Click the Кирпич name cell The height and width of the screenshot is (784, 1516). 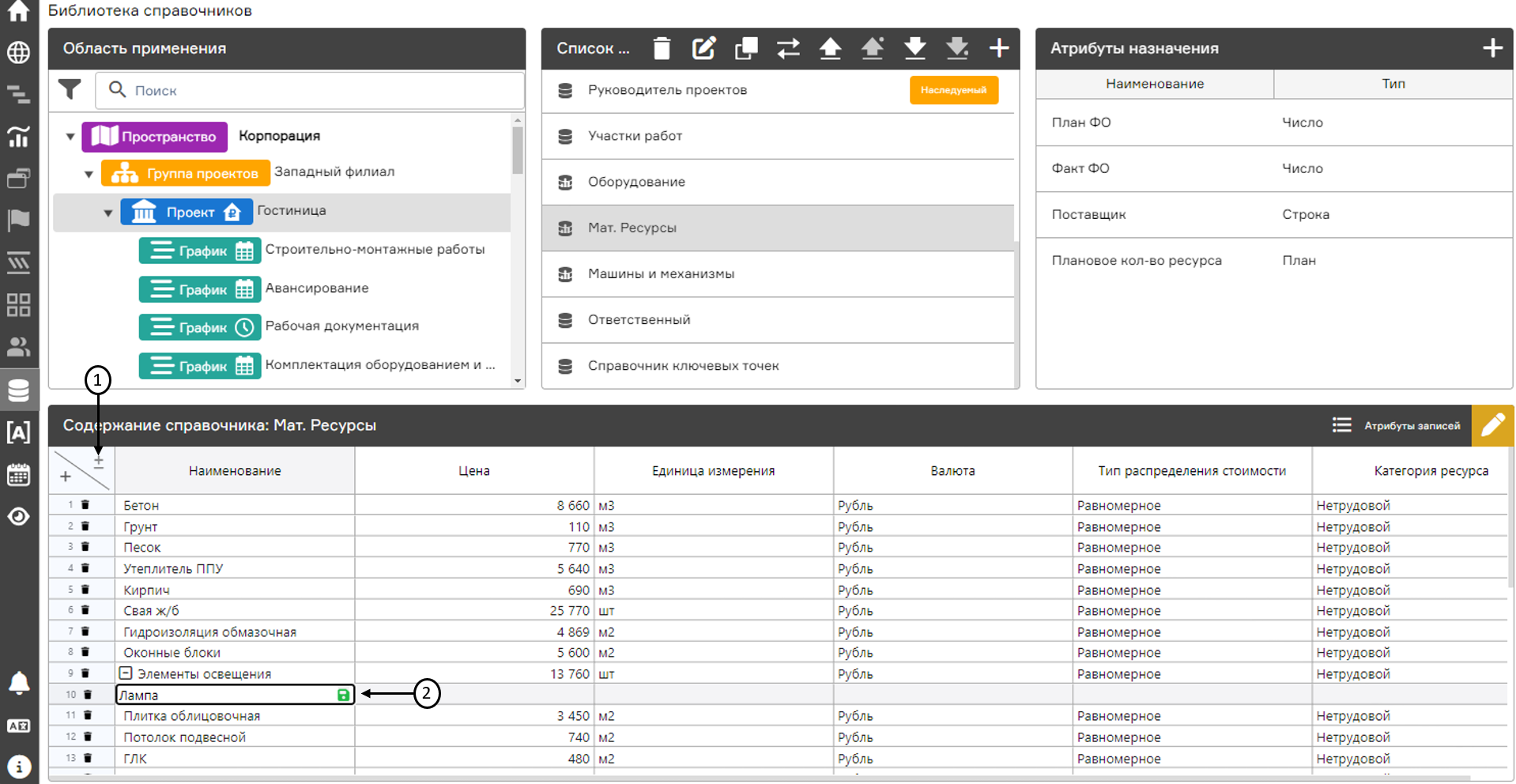235,590
